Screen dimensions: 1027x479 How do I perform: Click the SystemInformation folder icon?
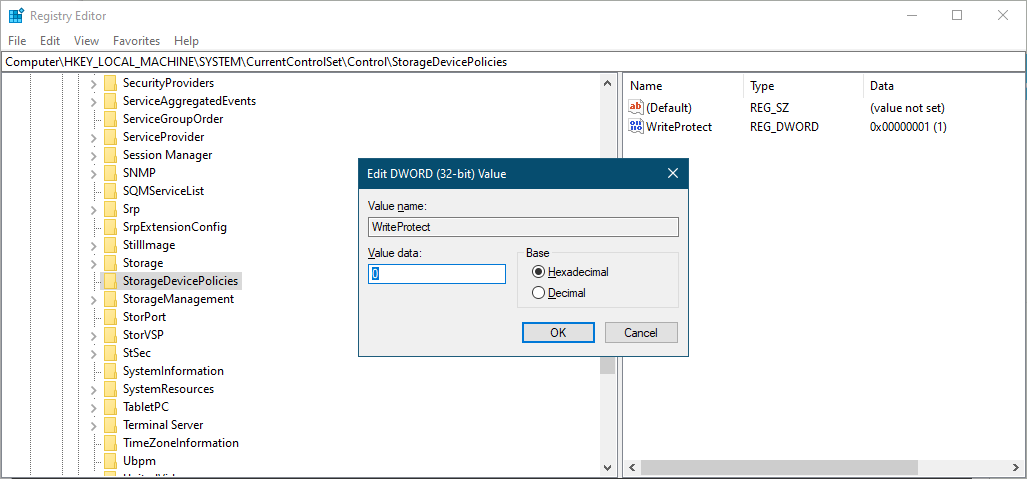[x=110, y=371]
